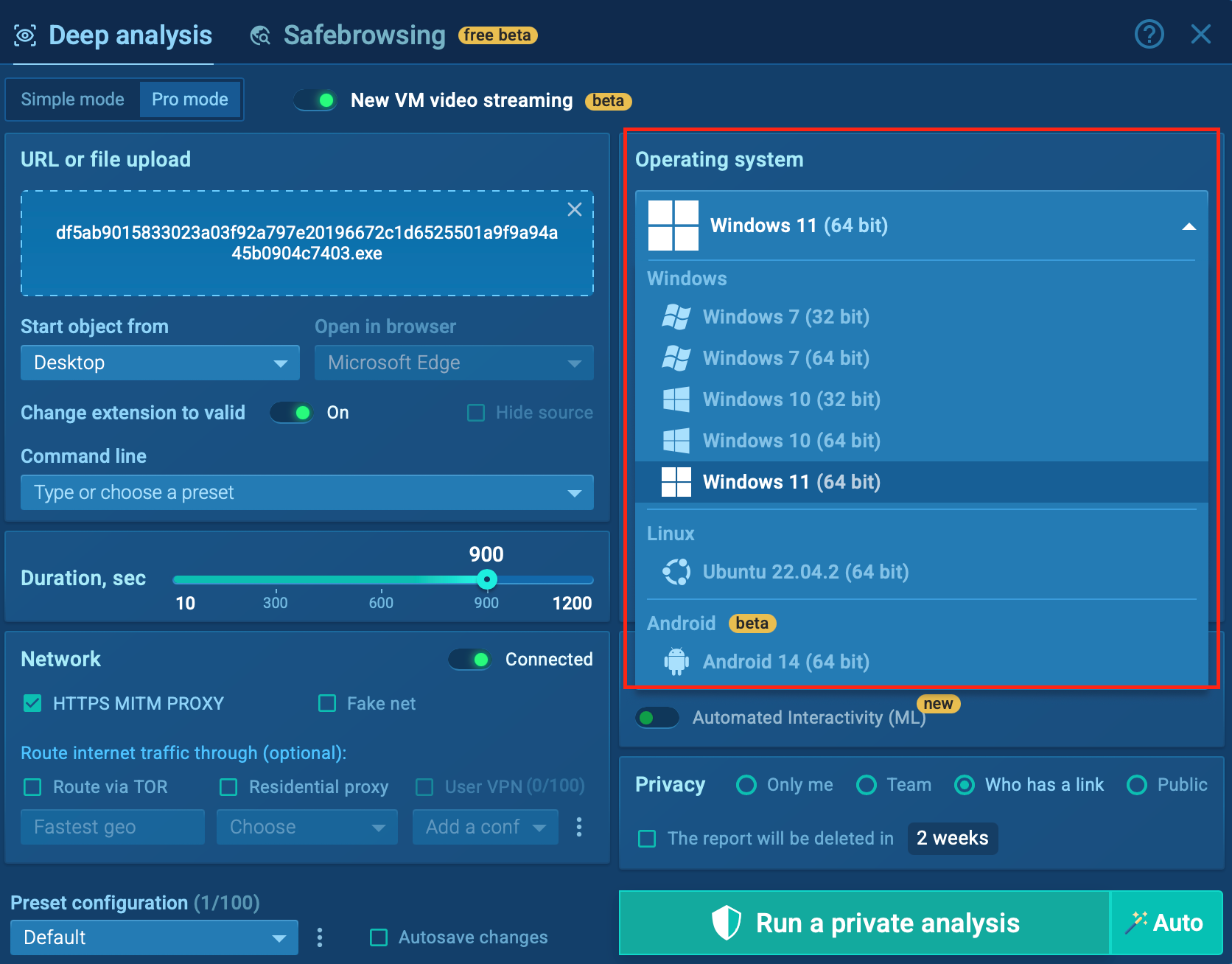Uncheck HTTPS MITM PROXY checkbox

pos(32,704)
